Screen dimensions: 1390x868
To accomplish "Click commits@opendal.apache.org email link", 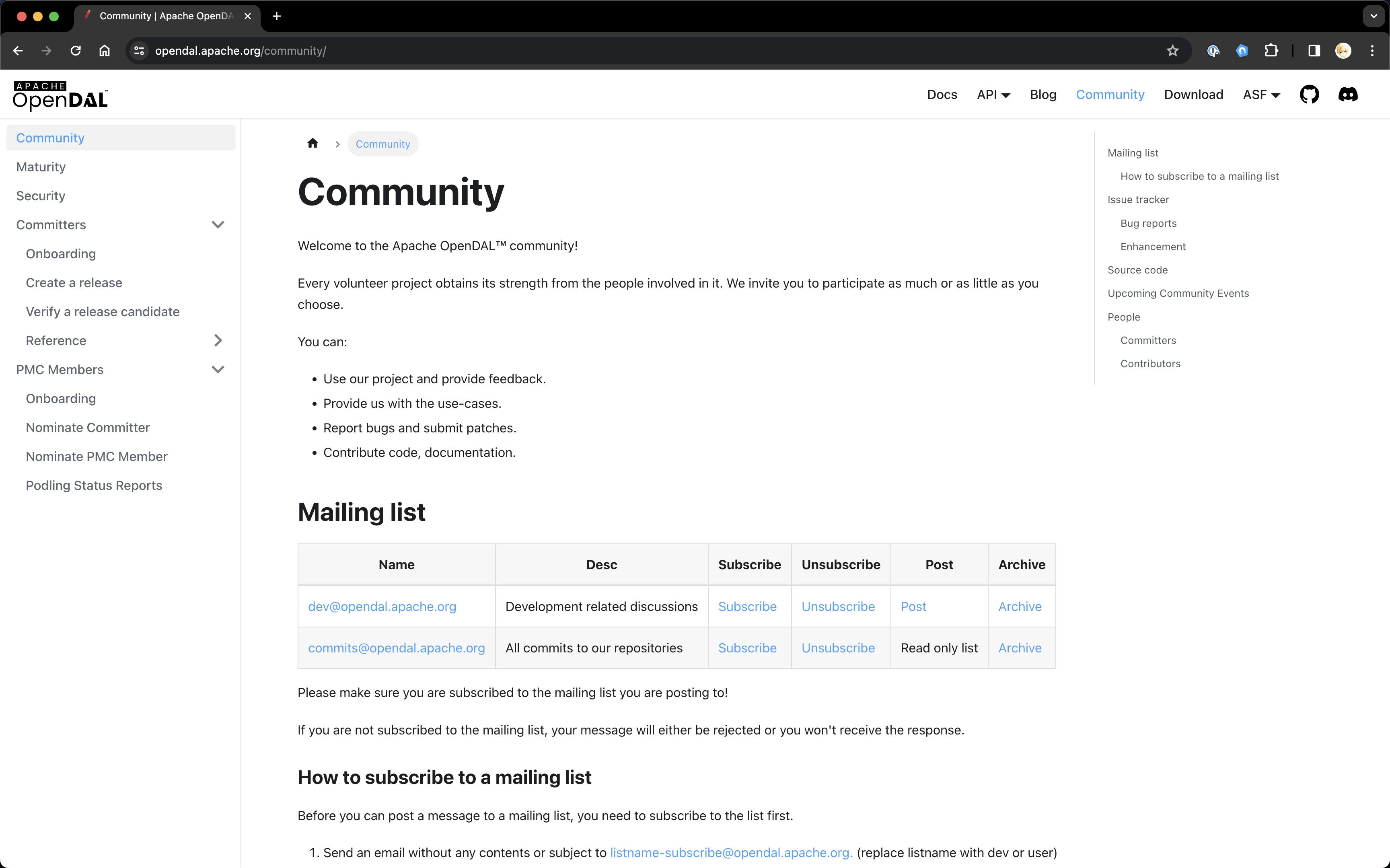I will click(x=396, y=648).
